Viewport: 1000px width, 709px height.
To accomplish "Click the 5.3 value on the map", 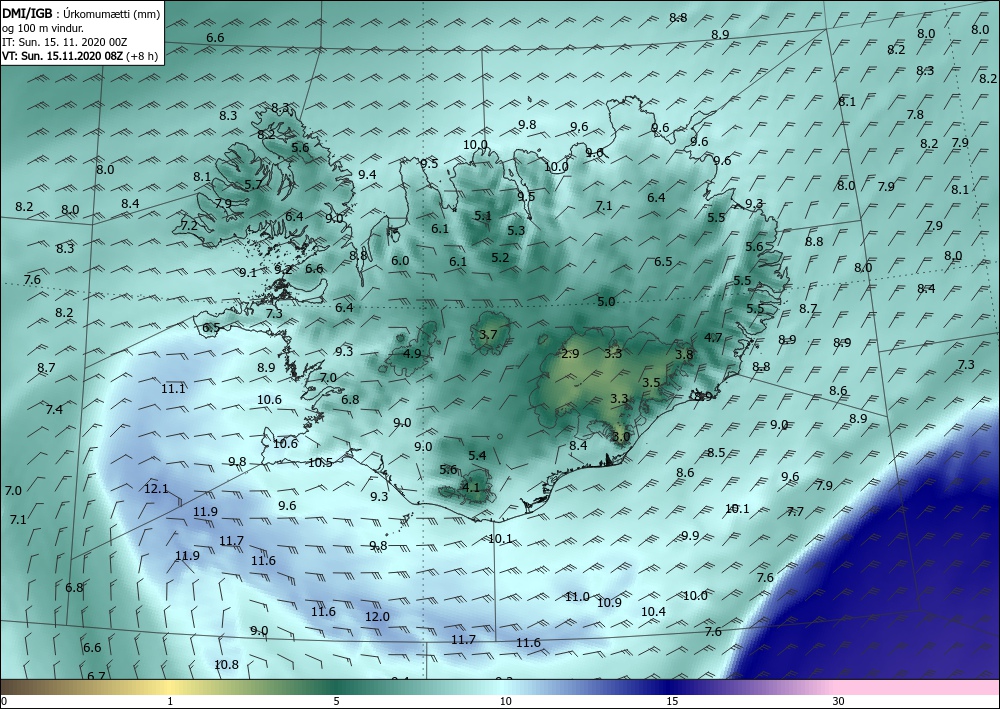I will (516, 230).
